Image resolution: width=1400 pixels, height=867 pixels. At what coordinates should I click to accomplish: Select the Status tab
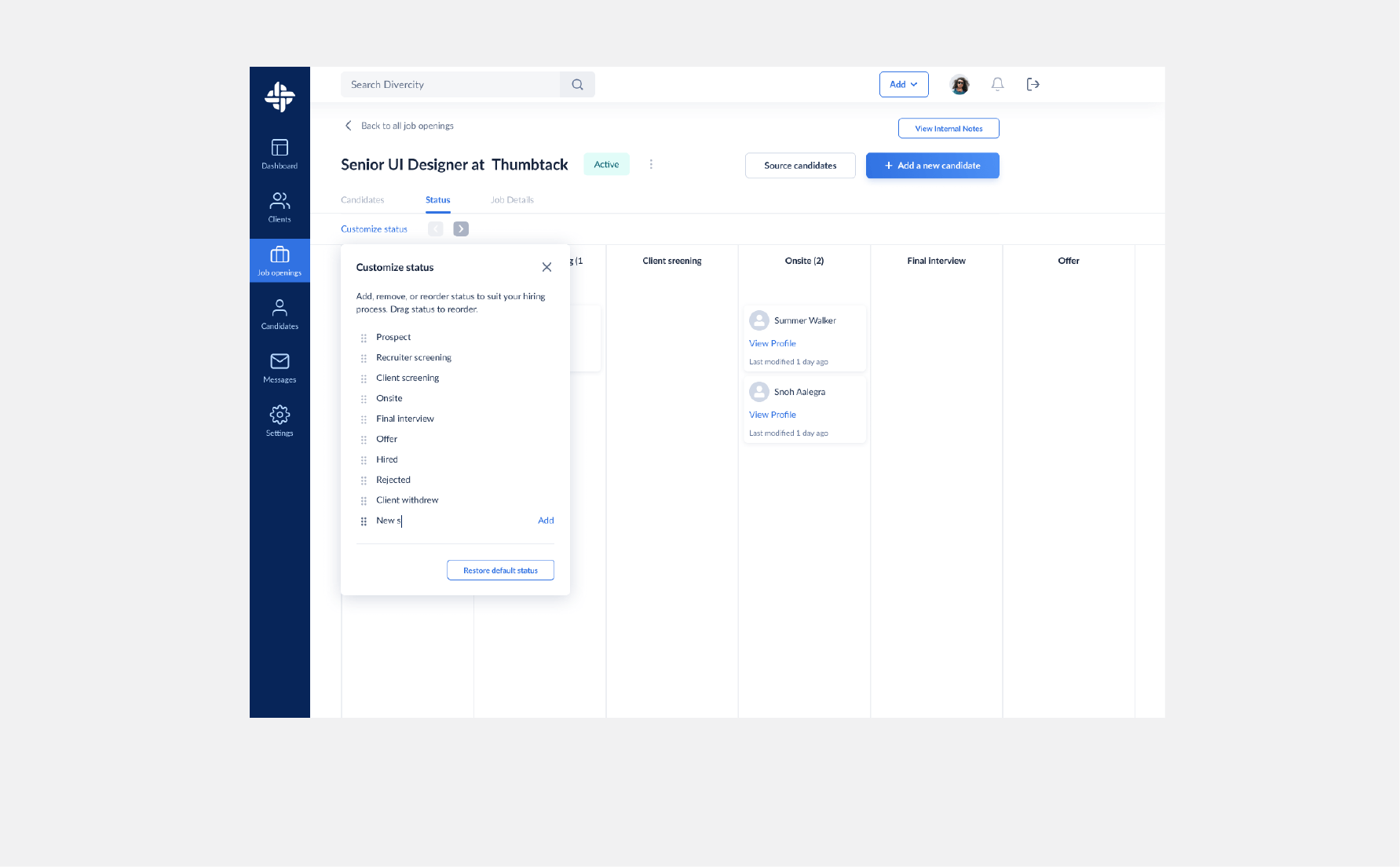pyautogui.click(x=437, y=199)
